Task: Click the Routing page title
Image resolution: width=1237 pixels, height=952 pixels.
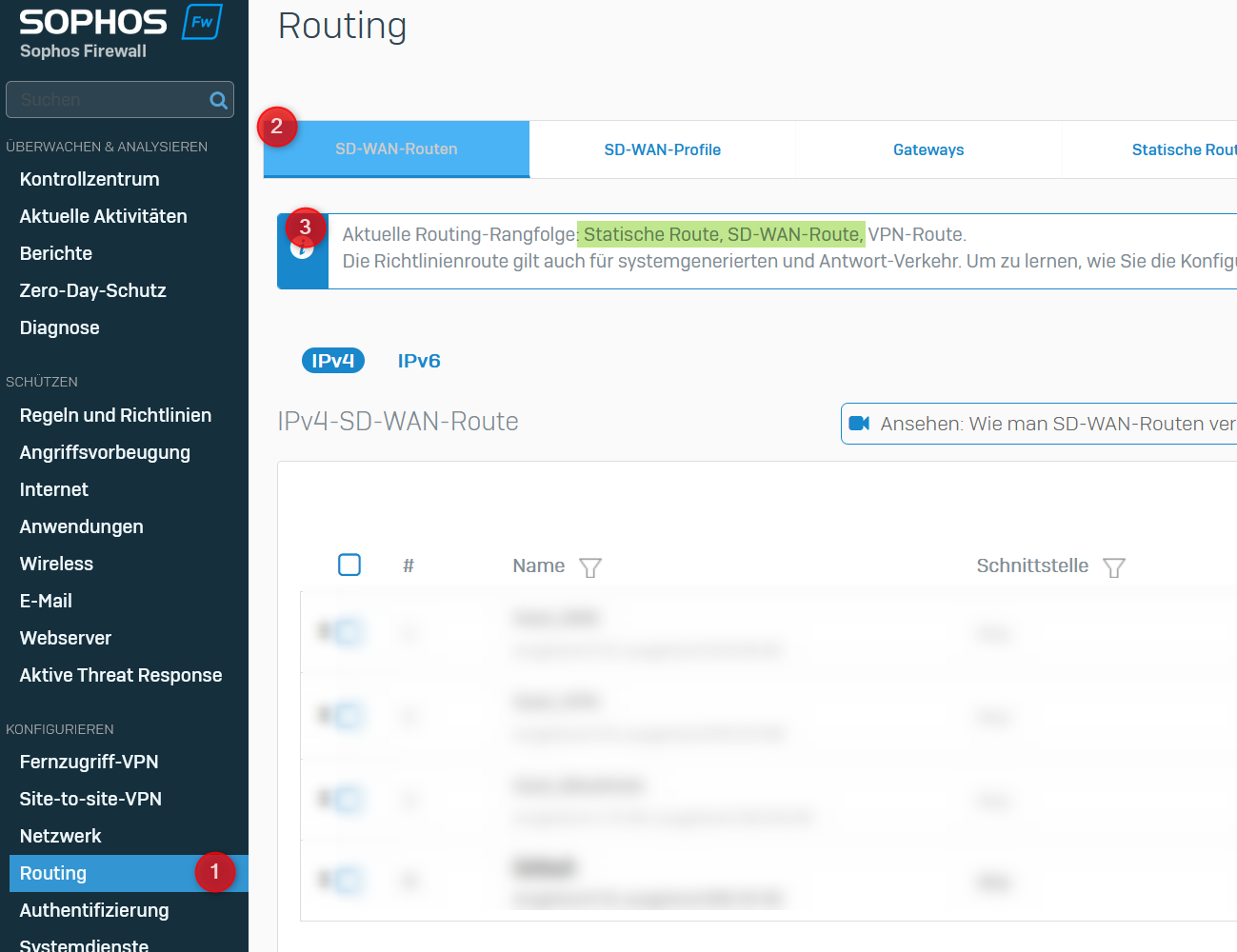Action: pos(343,26)
